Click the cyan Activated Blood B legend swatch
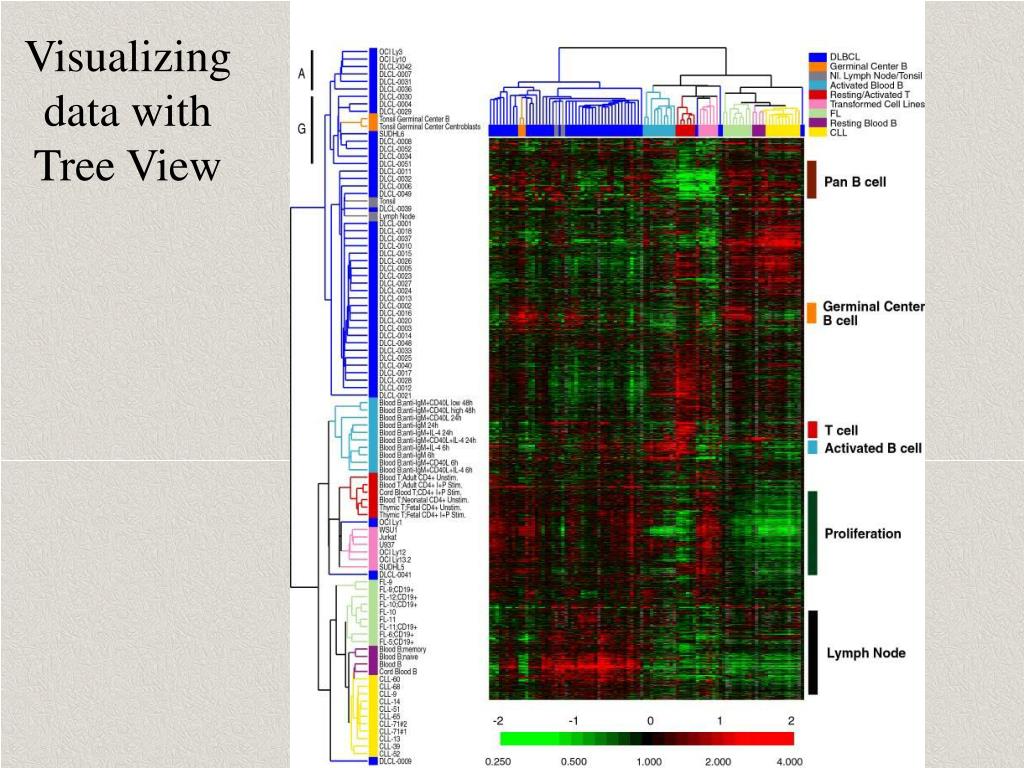1024x768 pixels. point(818,86)
